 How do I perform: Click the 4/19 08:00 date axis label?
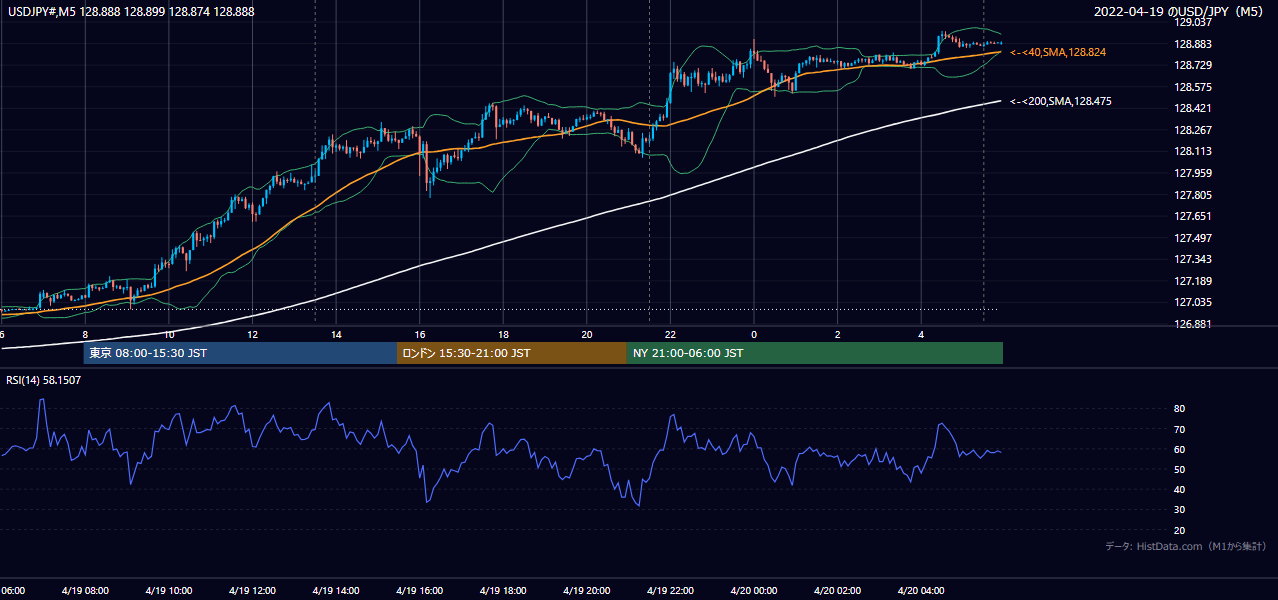(85, 591)
